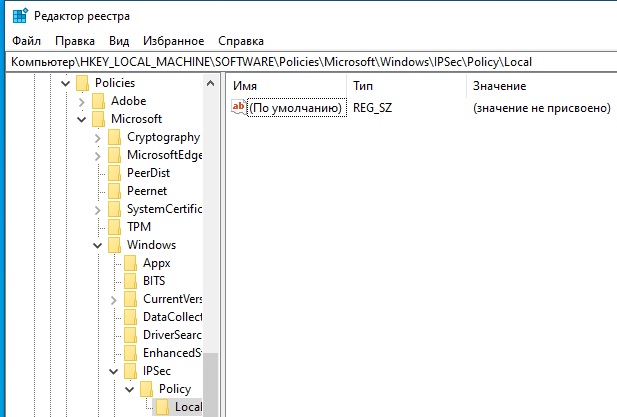The width and height of the screenshot is (617, 417).
Task: Click the Cryptography folder icon
Action: point(114,137)
